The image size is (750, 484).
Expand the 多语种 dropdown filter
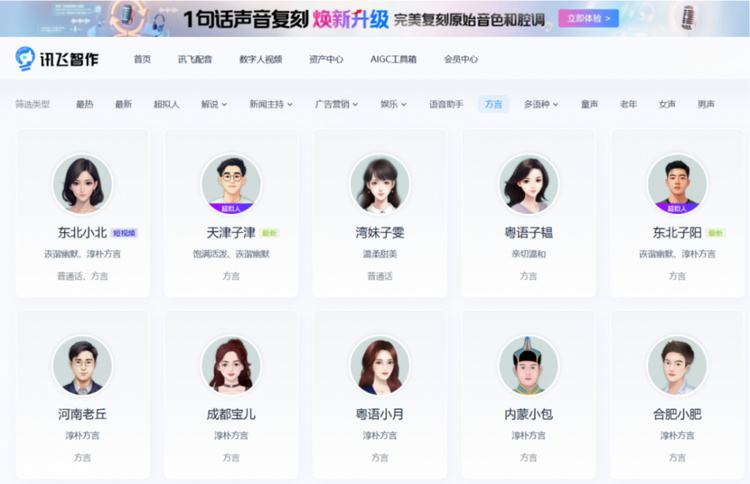click(x=541, y=104)
